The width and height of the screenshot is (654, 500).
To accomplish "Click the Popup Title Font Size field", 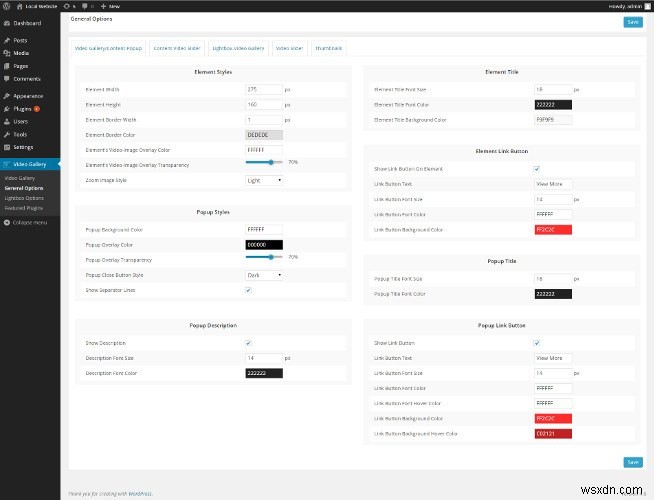I will [553, 279].
